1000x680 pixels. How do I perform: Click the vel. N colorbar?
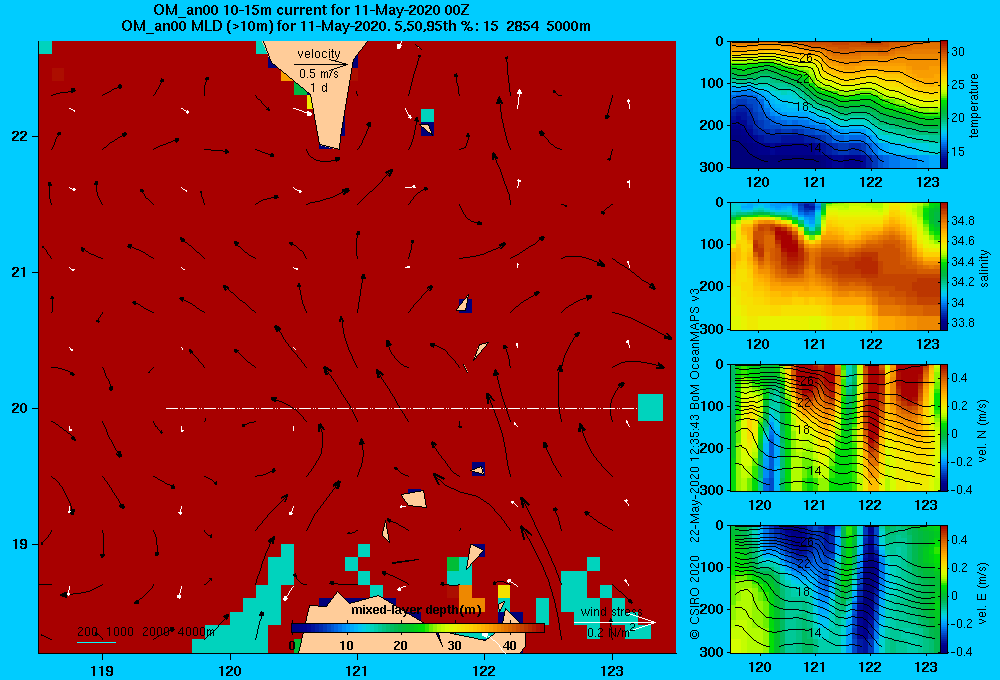(945, 427)
